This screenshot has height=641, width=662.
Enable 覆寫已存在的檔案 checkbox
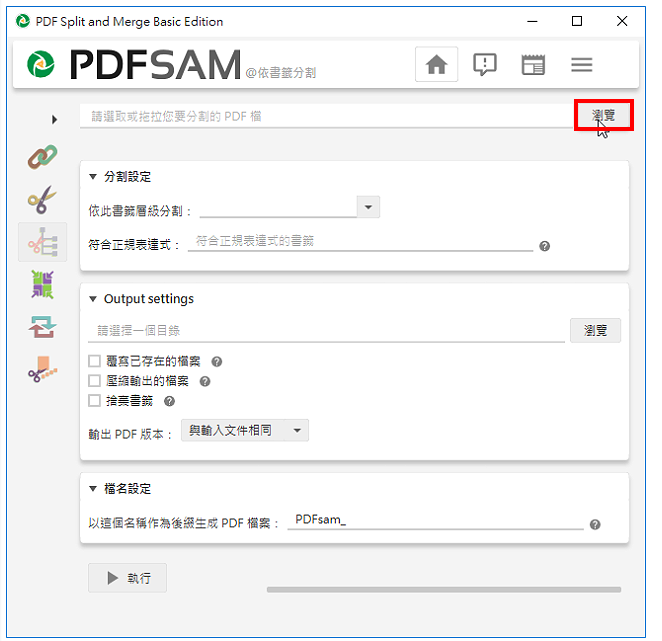pos(94,361)
